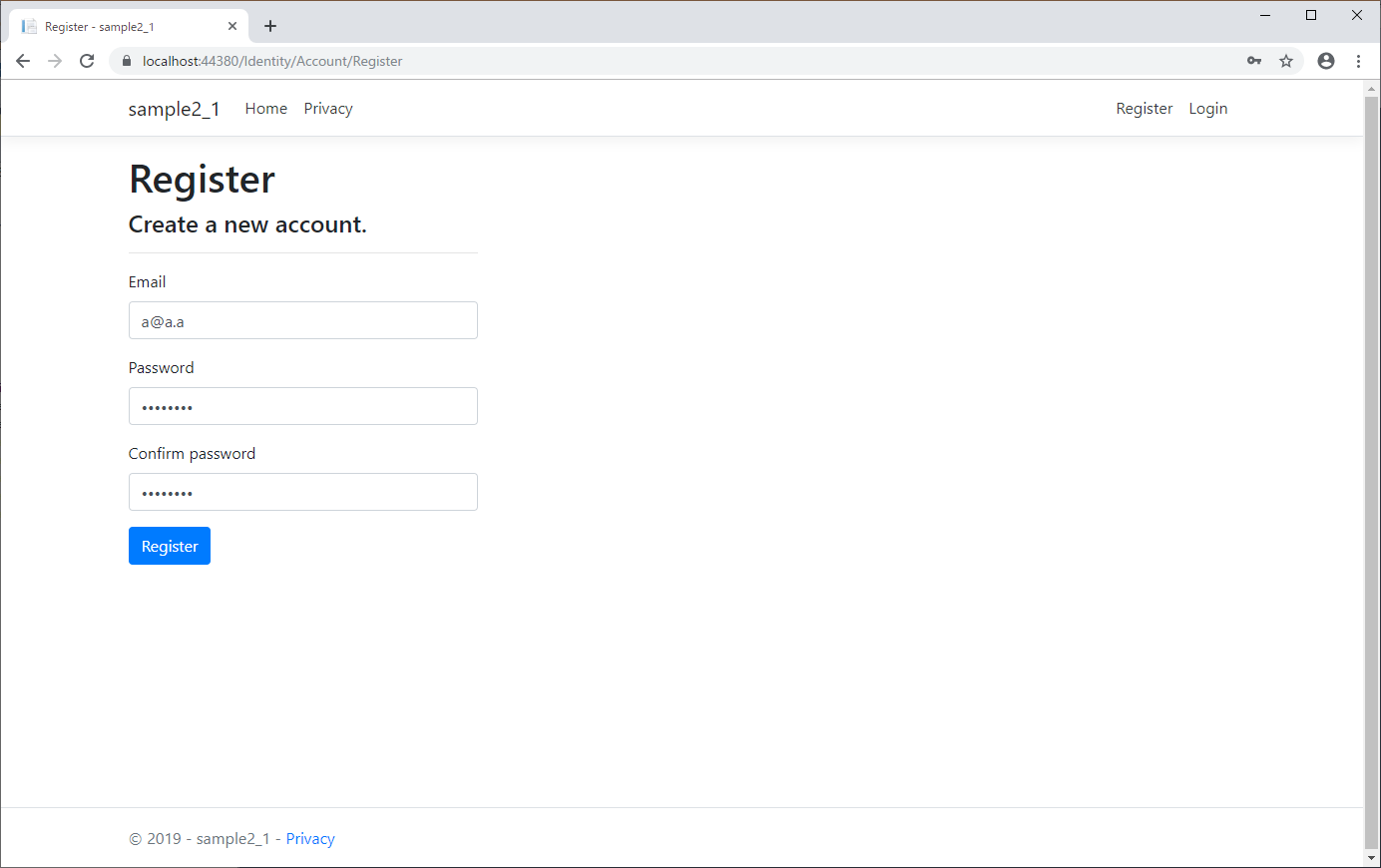This screenshot has width=1381, height=868.
Task: Go back to the previous page
Action: tap(23, 61)
